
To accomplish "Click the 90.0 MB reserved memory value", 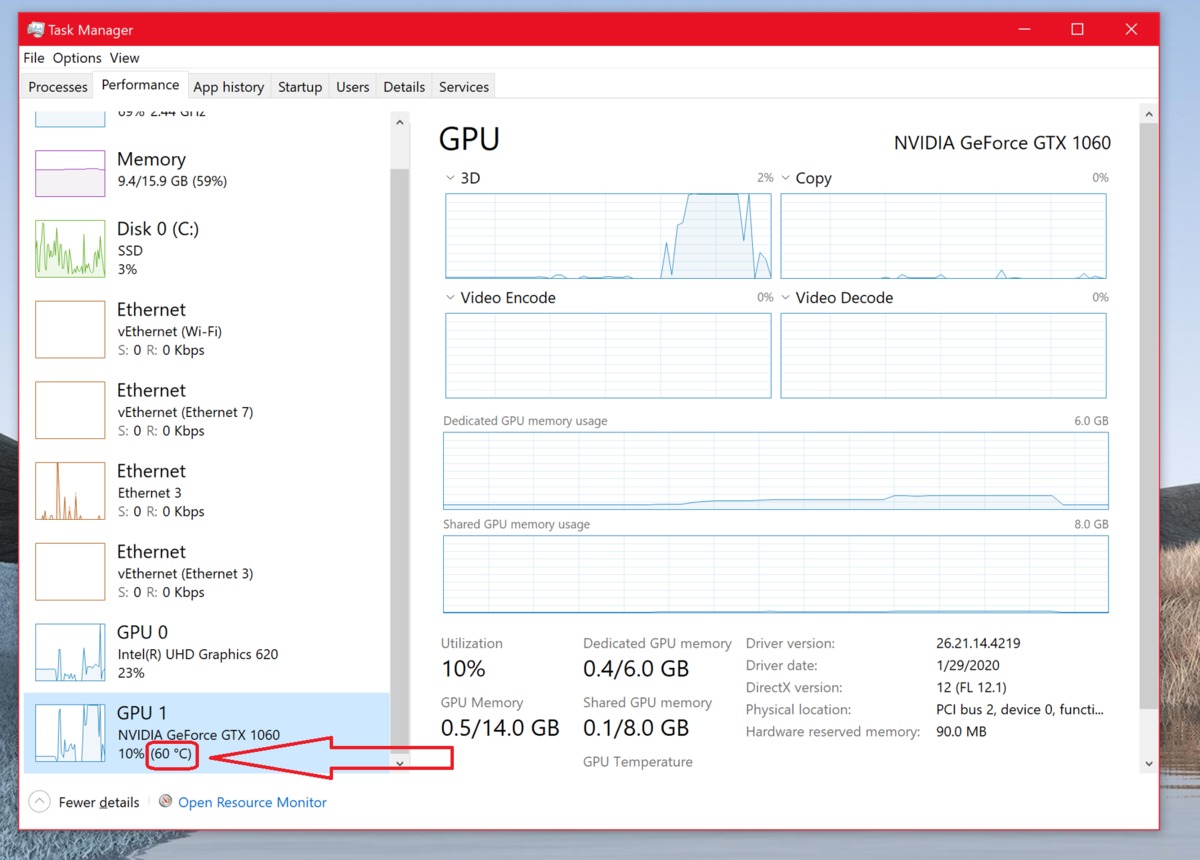I will pos(961,731).
